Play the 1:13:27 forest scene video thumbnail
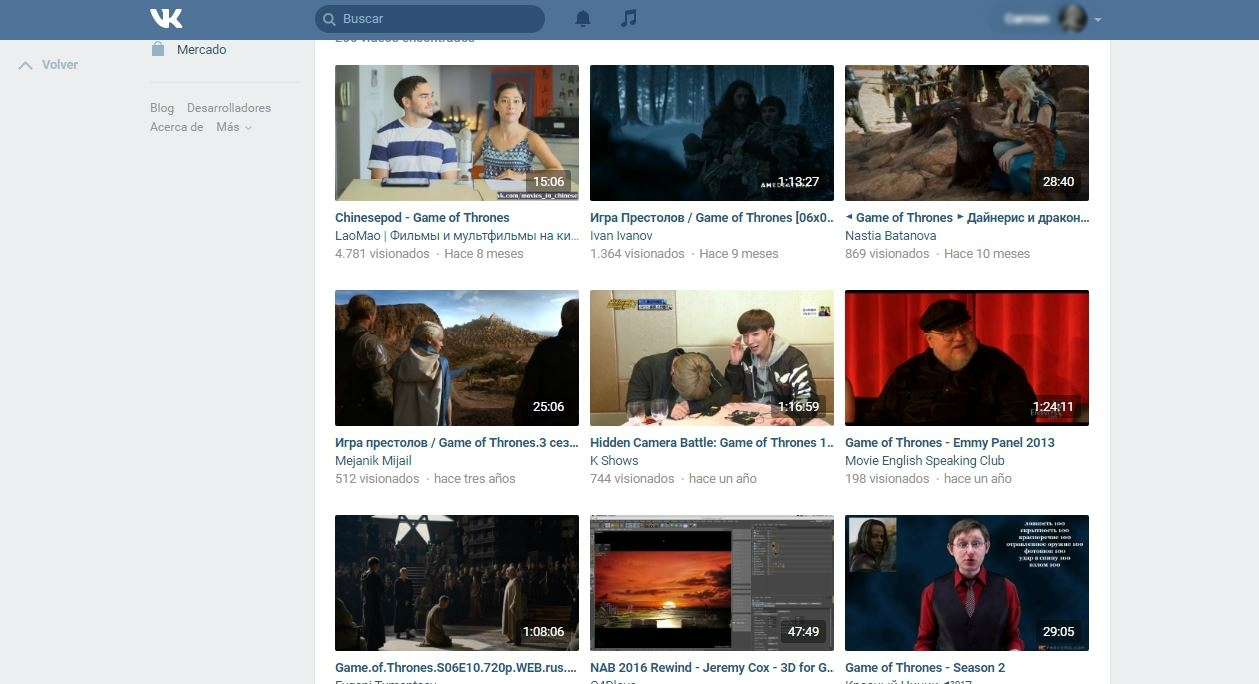The height and width of the screenshot is (684, 1259). [x=712, y=133]
